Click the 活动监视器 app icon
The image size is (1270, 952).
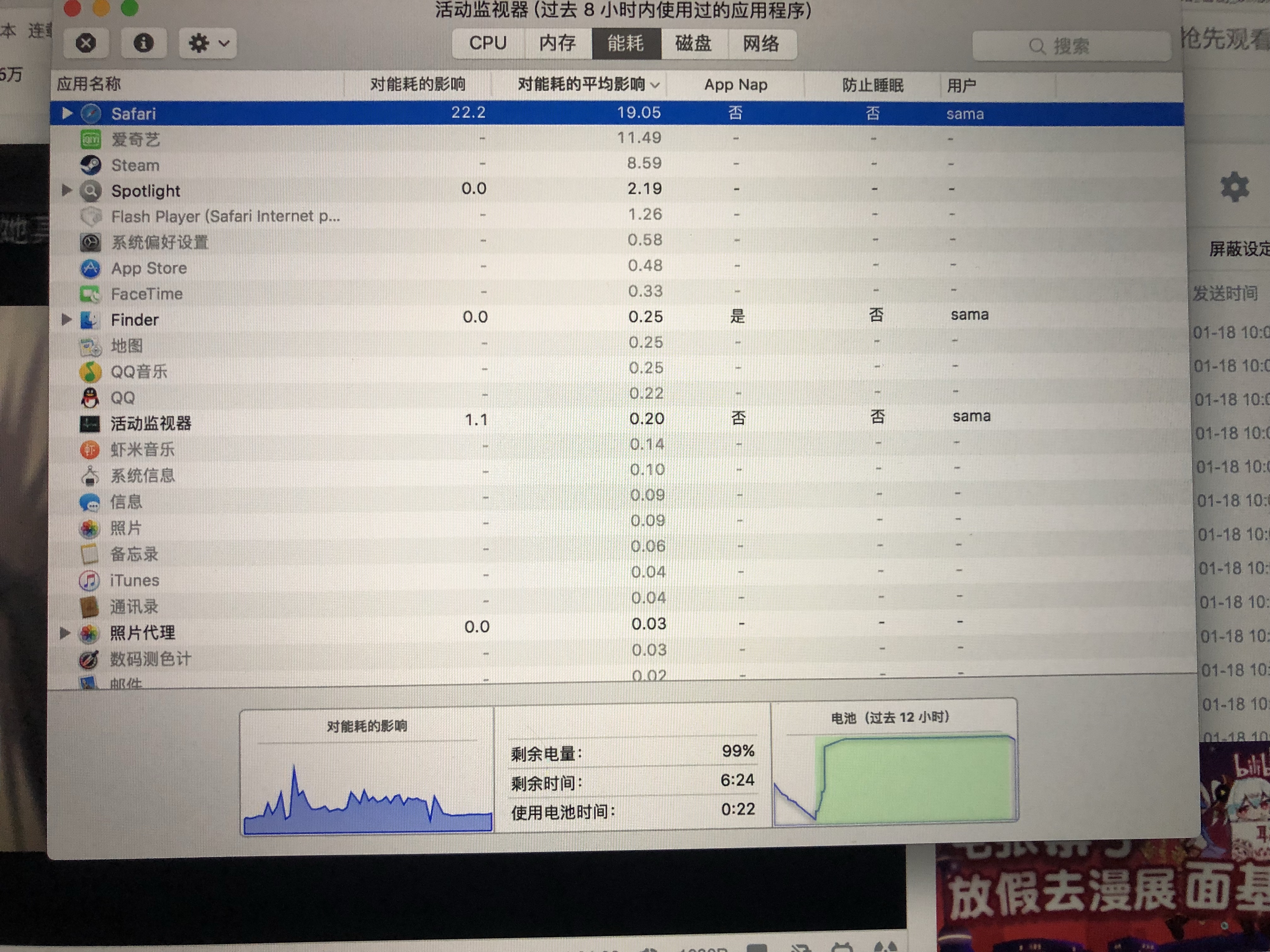(89, 423)
